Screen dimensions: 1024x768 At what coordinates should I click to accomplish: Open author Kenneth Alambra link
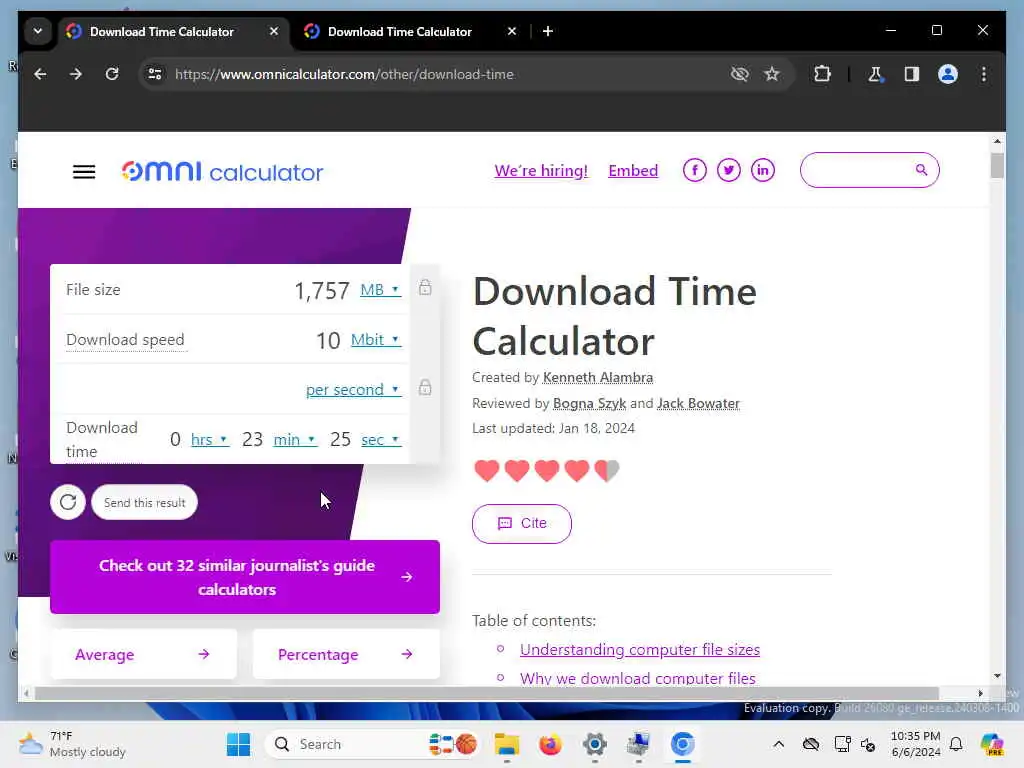click(598, 377)
